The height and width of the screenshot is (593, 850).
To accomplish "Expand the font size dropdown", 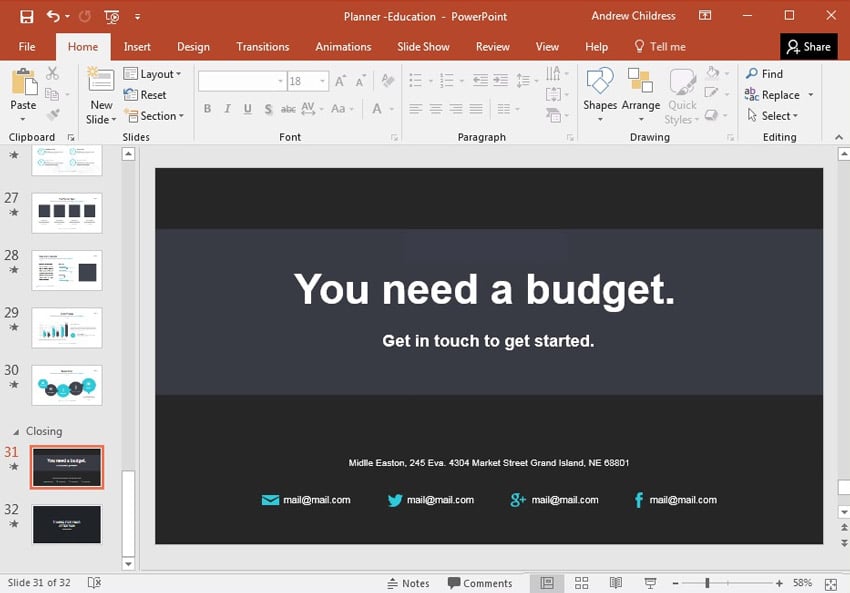I will point(322,81).
